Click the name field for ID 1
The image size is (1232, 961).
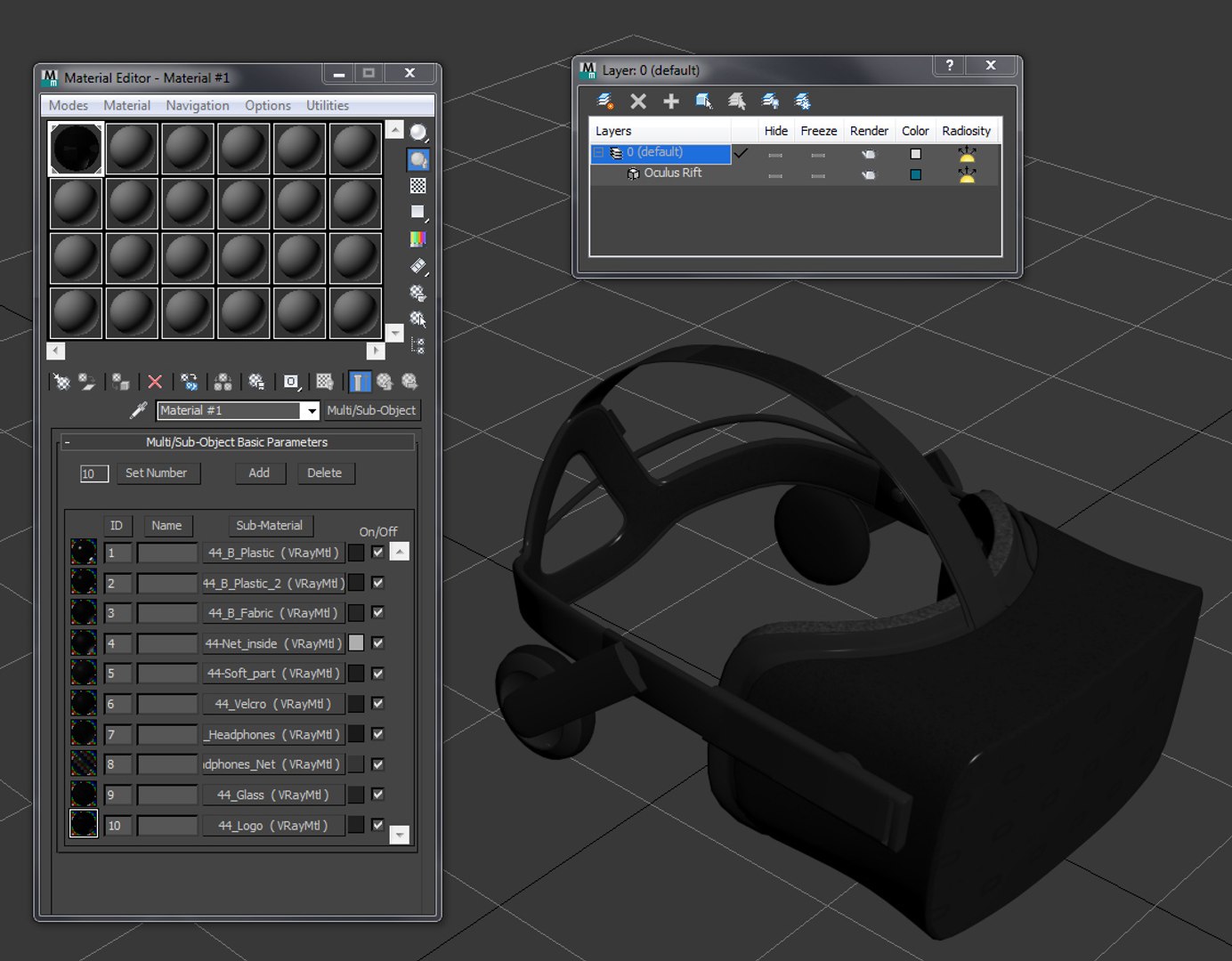(x=167, y=553)
